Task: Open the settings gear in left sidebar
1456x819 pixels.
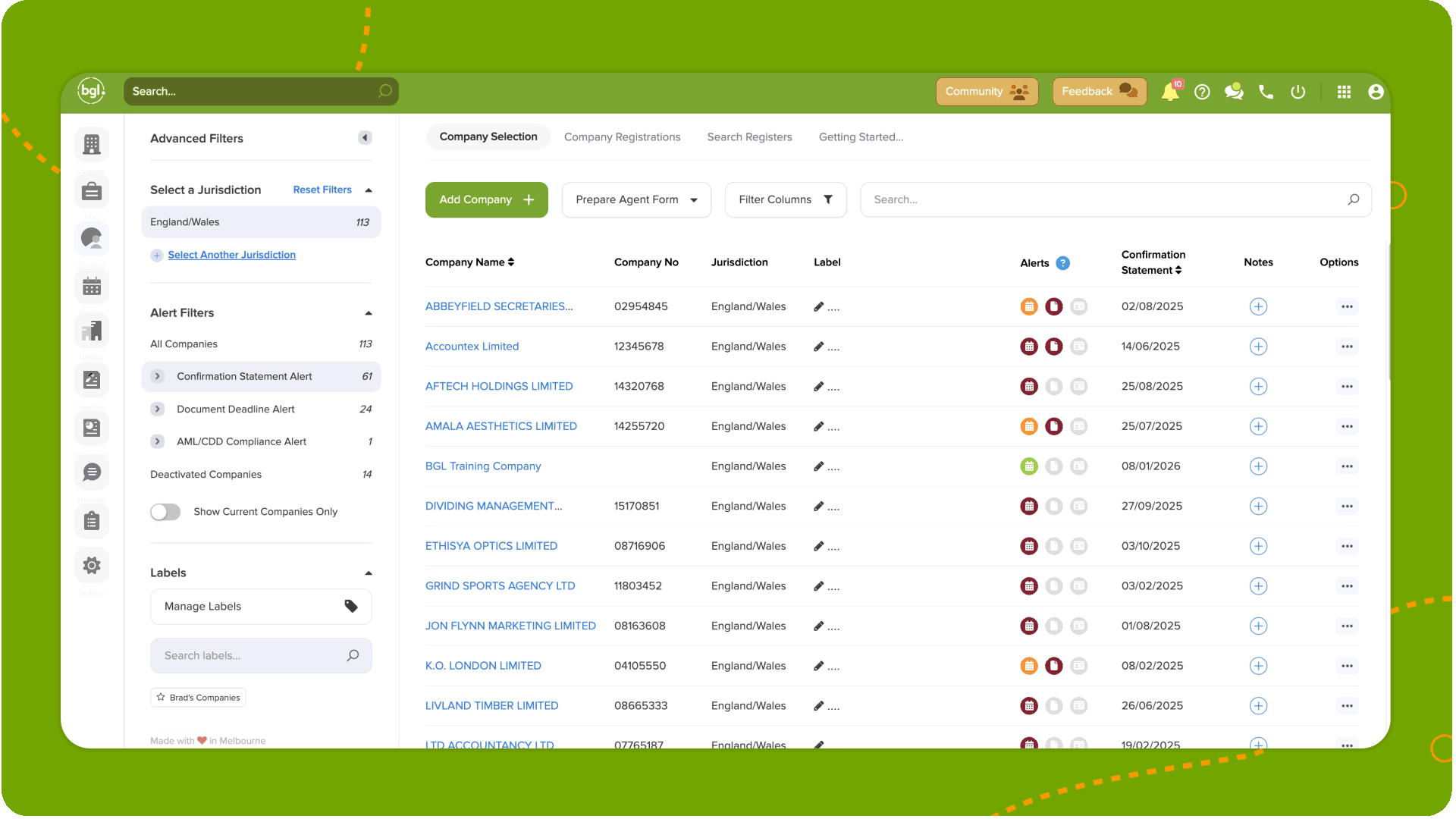Action: (92, 565)
